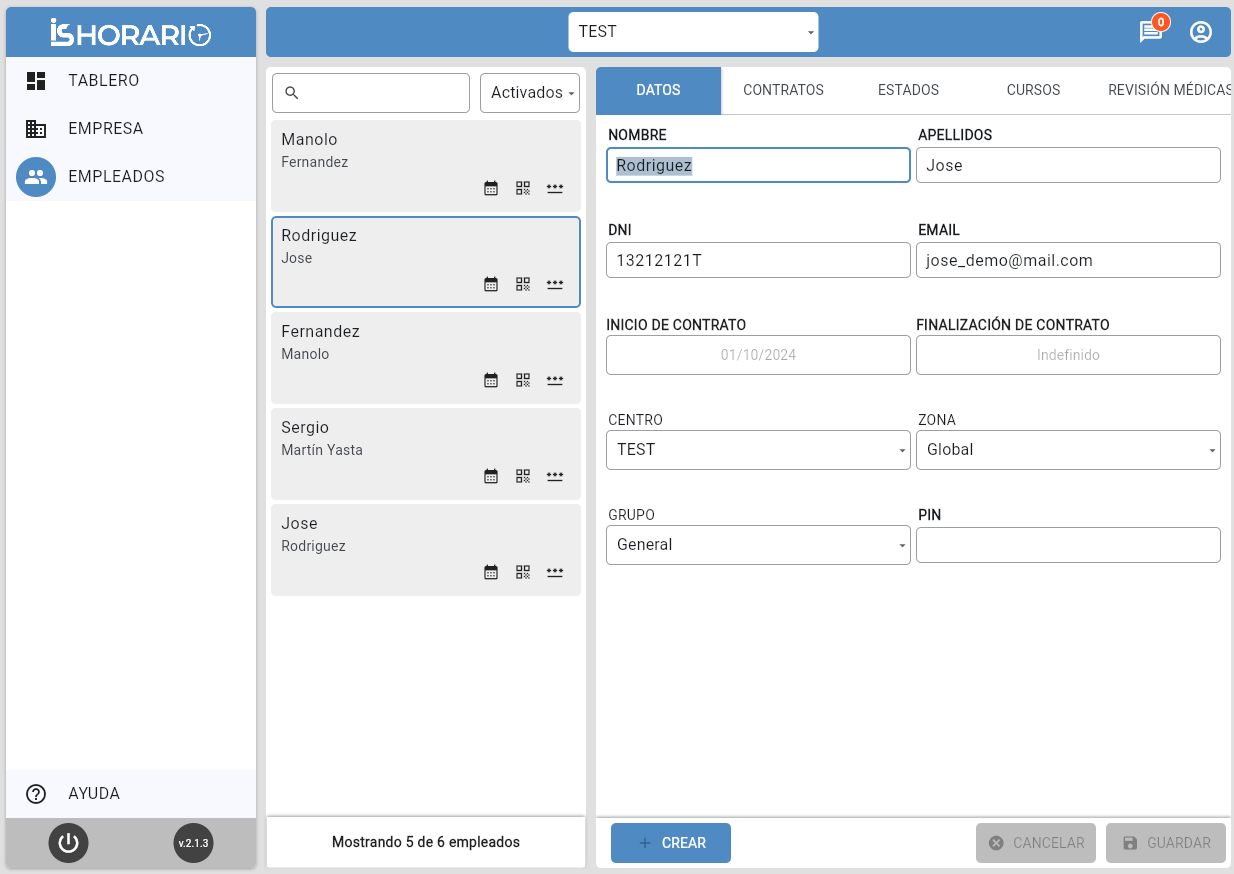Show QR code for Rodriguez Jose
The image size is (1234, 874).
523,284
